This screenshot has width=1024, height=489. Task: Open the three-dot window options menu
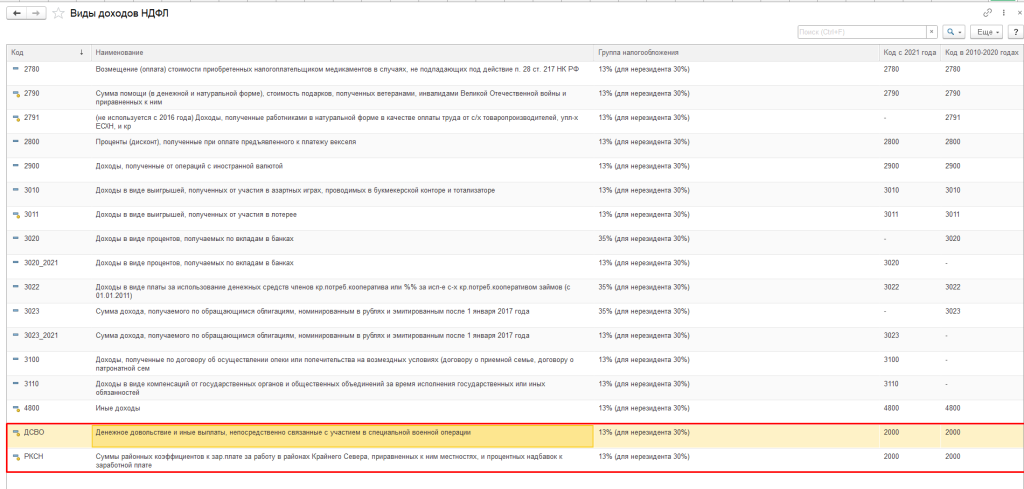tap(1001, 13)
